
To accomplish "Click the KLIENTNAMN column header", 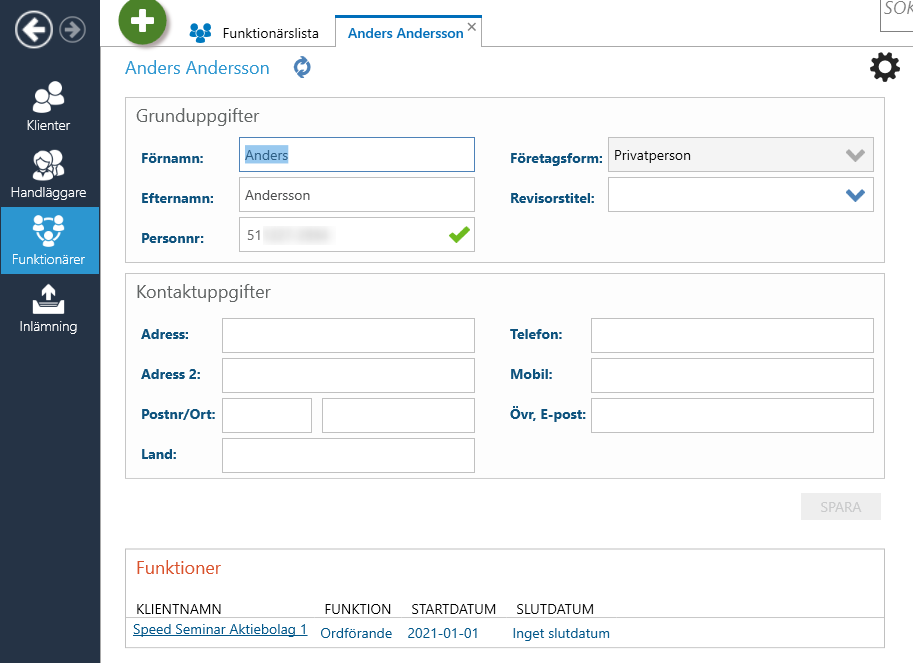I will (179, 609).
